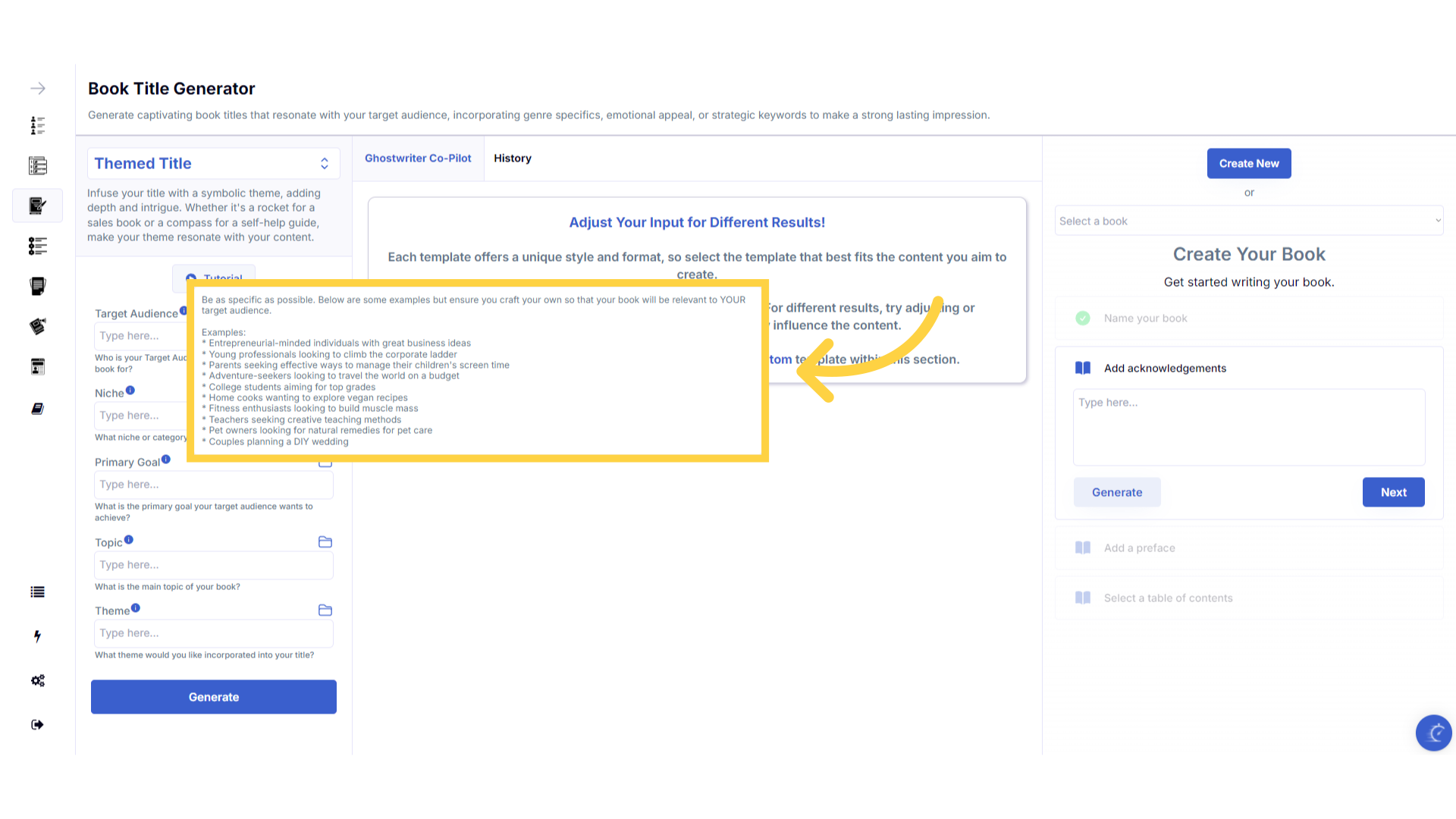
Task: Open the book icon in sidebar
Action: [x=38, y=409]
